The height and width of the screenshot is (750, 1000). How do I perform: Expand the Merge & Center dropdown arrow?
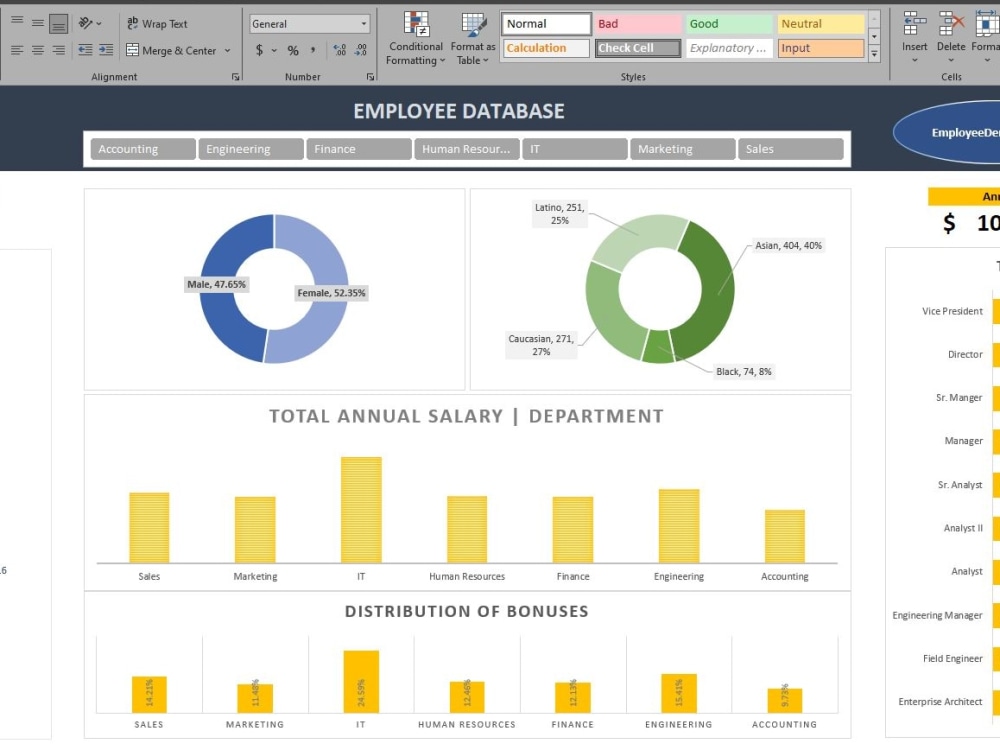tap(226, 50)
